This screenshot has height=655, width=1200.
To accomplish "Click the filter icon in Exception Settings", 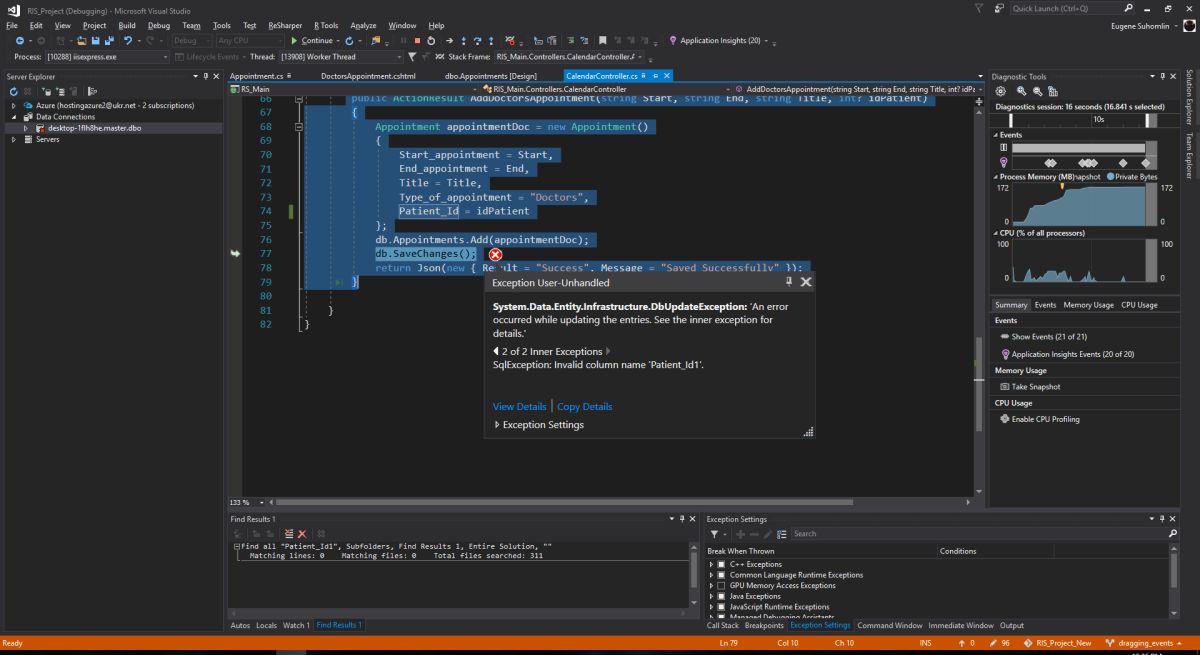I will pyautogui.click(x=714, y=534).
